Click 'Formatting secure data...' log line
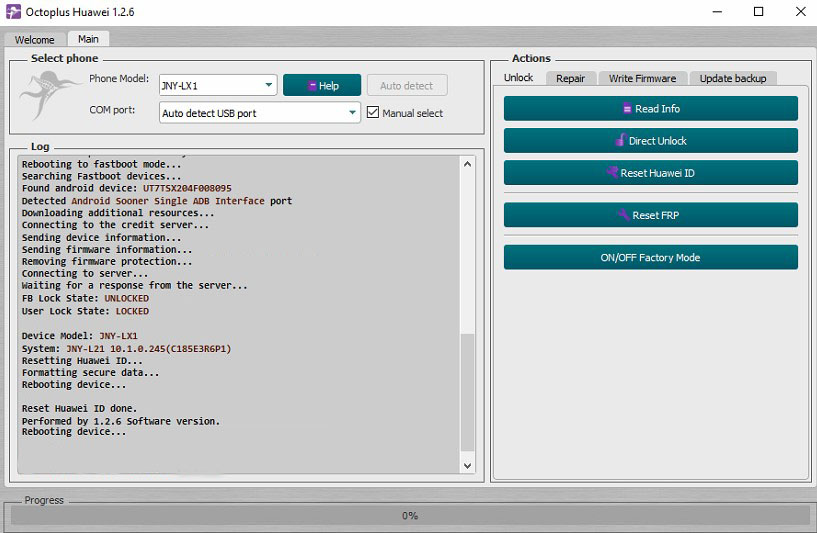 (x=90, y=373)
